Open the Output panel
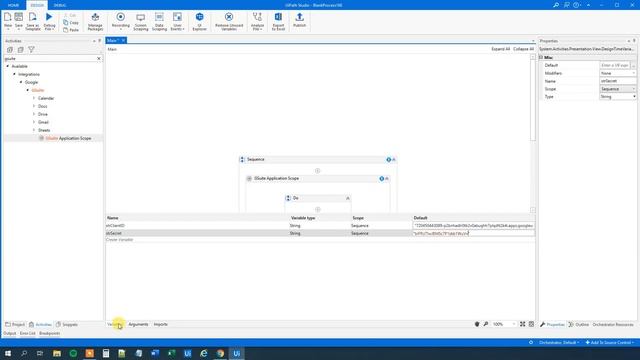The height and width of the screenshot is (360, 640). point(9,333)
